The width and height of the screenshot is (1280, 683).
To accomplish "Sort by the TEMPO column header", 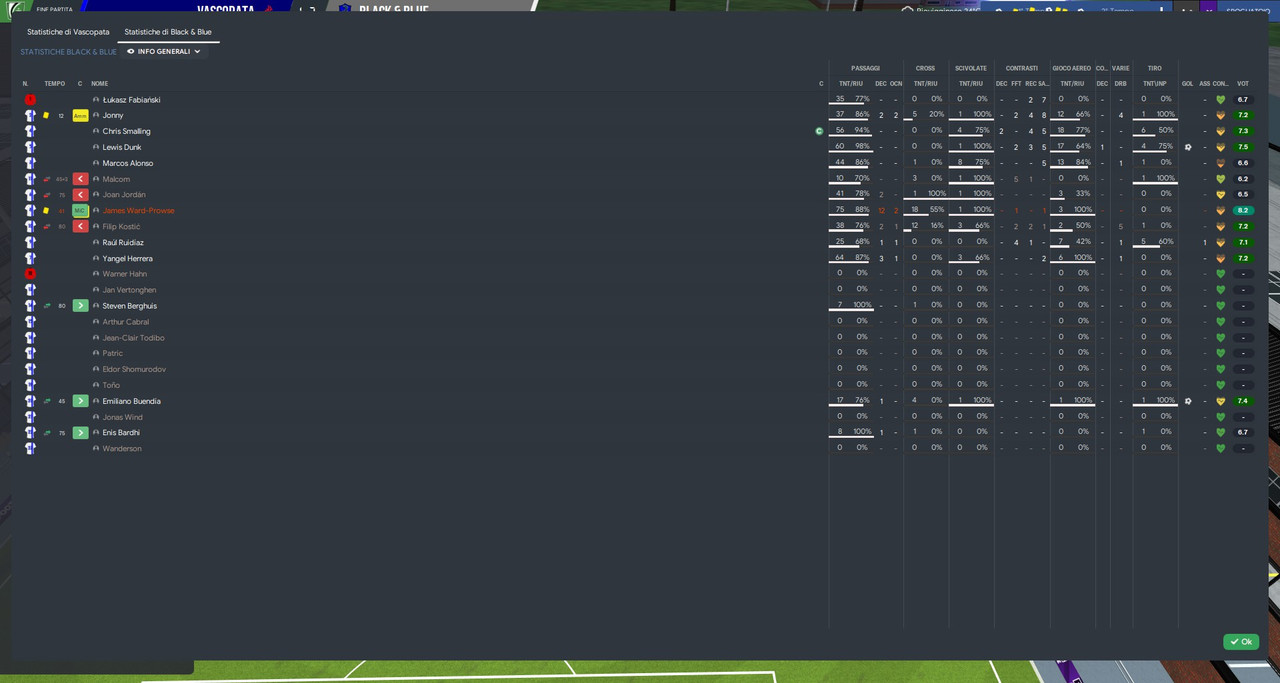I will pyautogui.click(x=54, y=83).
